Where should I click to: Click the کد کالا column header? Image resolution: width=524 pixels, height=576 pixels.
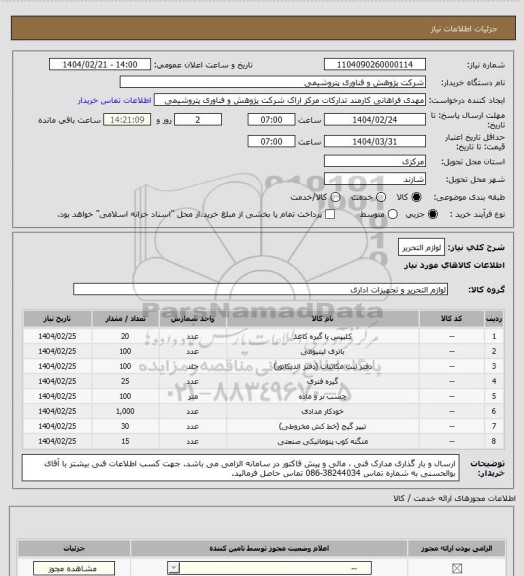click(x=451, y=319)
